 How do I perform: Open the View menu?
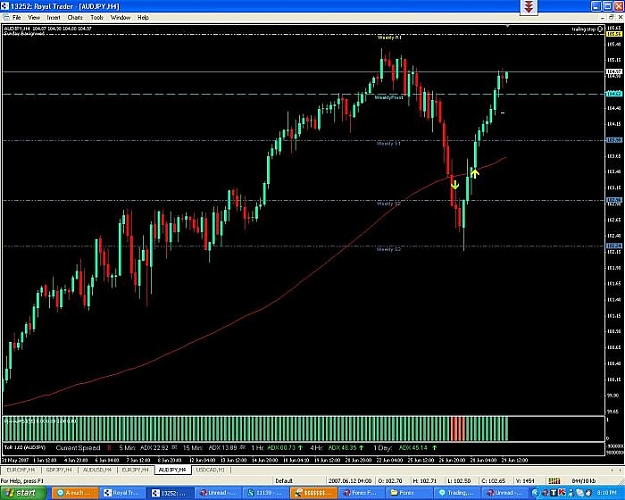pos(34,18)
